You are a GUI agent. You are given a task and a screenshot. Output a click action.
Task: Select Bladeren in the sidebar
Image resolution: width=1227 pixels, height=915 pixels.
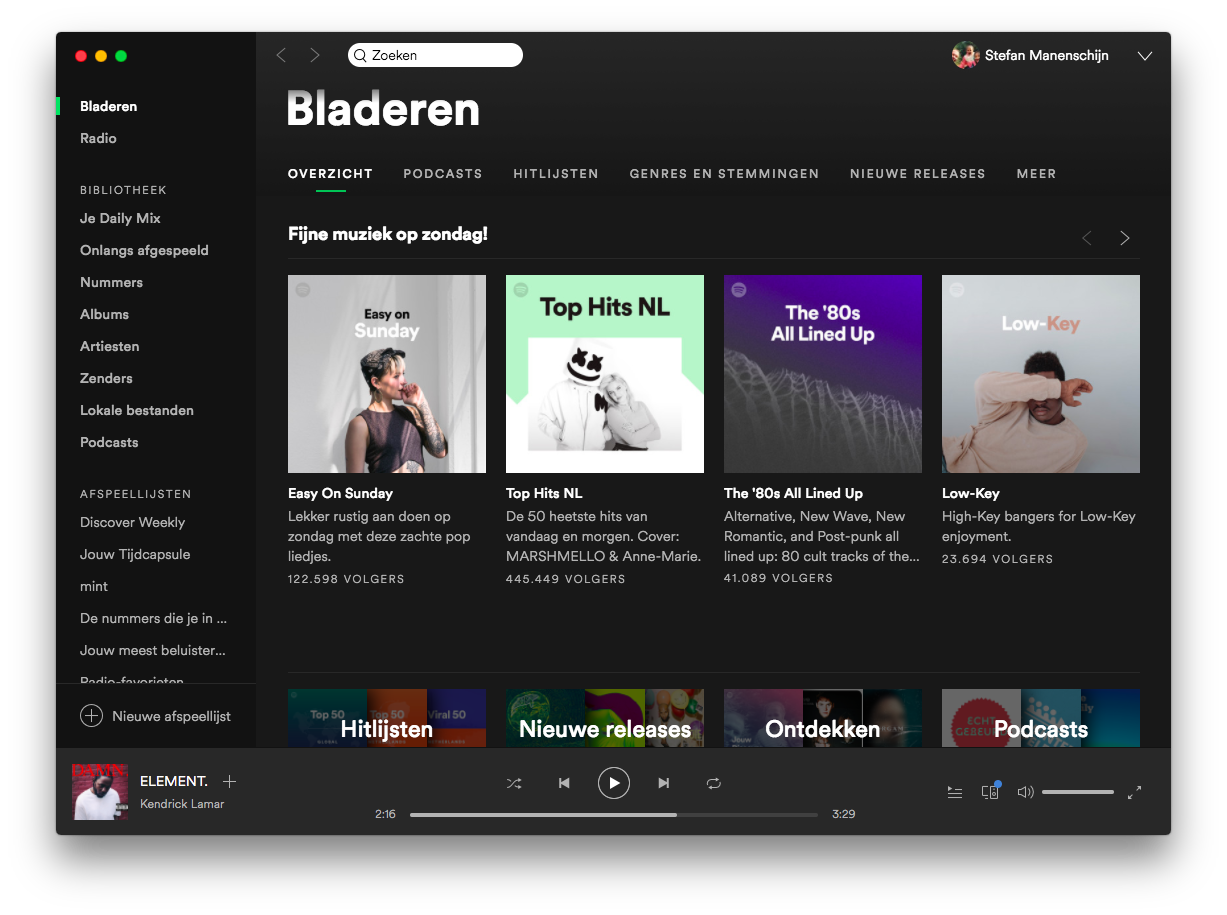click(x=109, y=106)
